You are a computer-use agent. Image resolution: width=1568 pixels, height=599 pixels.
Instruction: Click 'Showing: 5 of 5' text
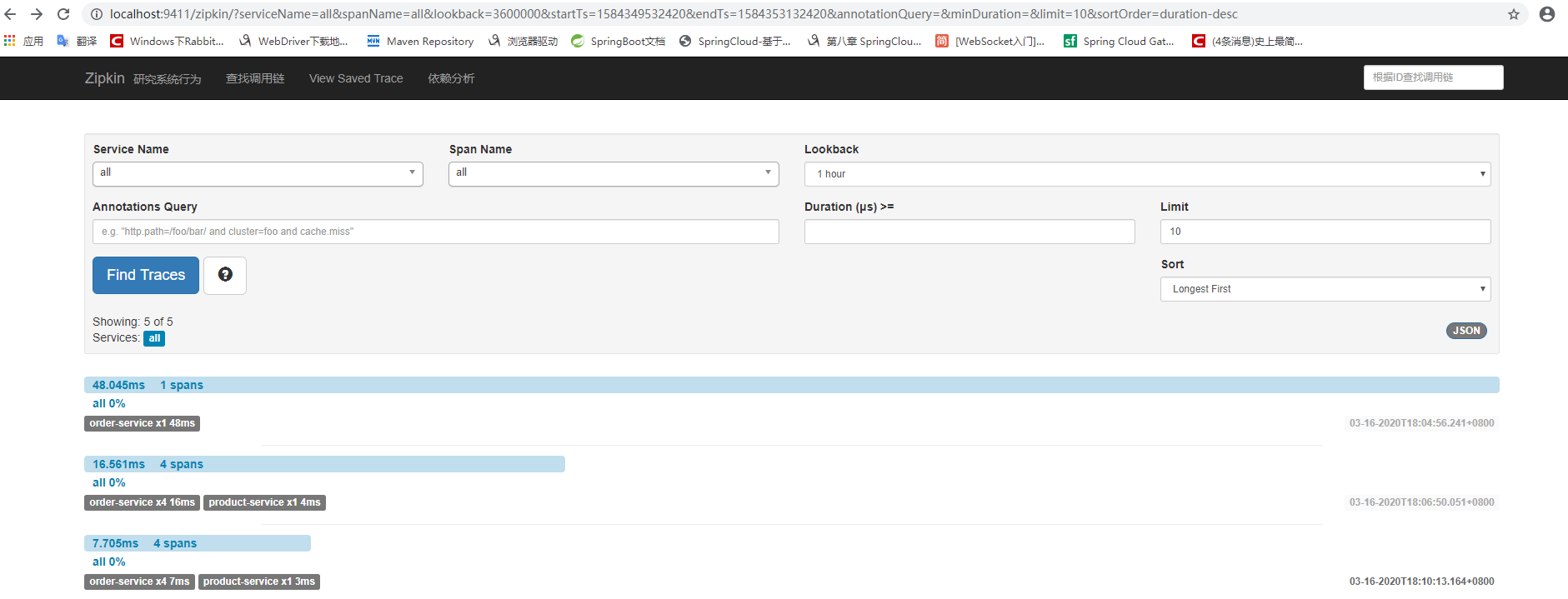pyautogui.click(x=133, y=322)
